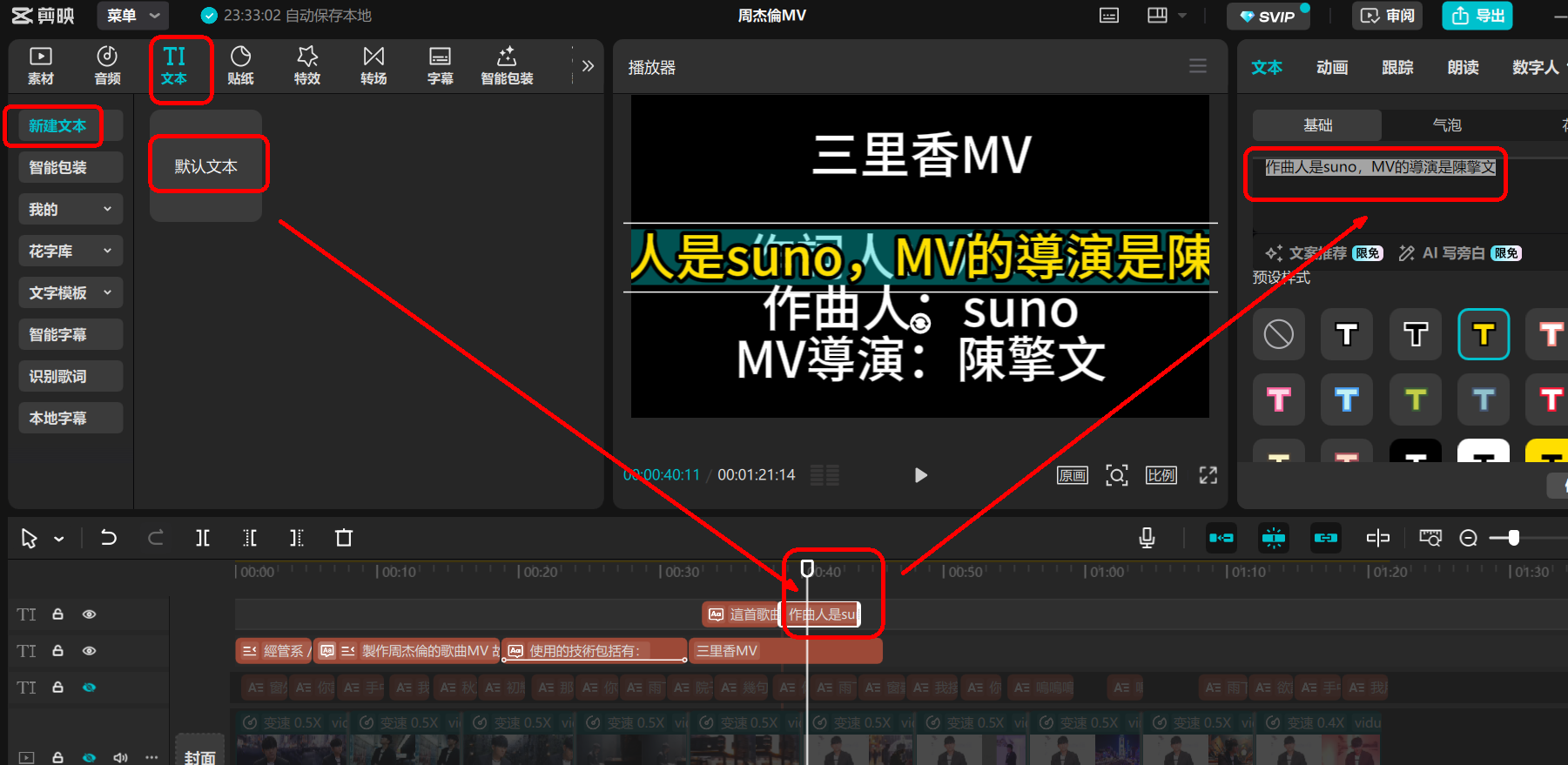Switch to the 朗读 read-aloud tab
Screen dimensions: 1568x765
(1463, 67)
